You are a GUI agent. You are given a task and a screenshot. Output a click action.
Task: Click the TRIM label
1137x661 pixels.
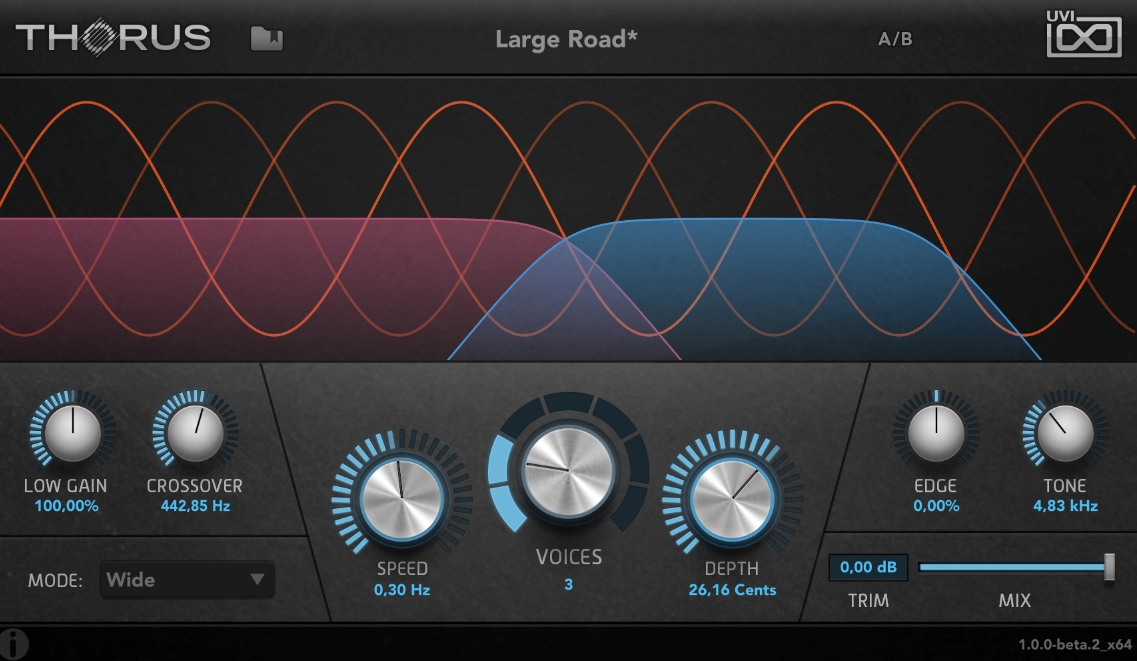[868, 600]
